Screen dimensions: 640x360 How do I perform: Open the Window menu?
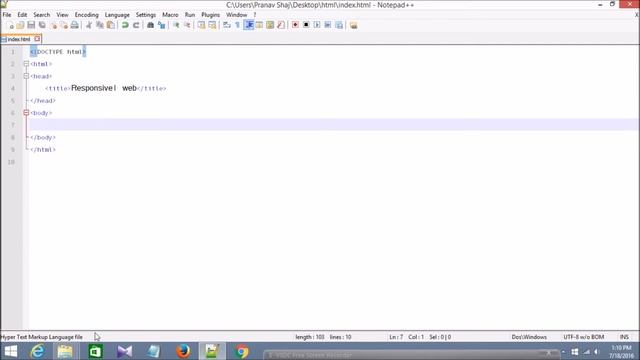click(x=236, y=15)
